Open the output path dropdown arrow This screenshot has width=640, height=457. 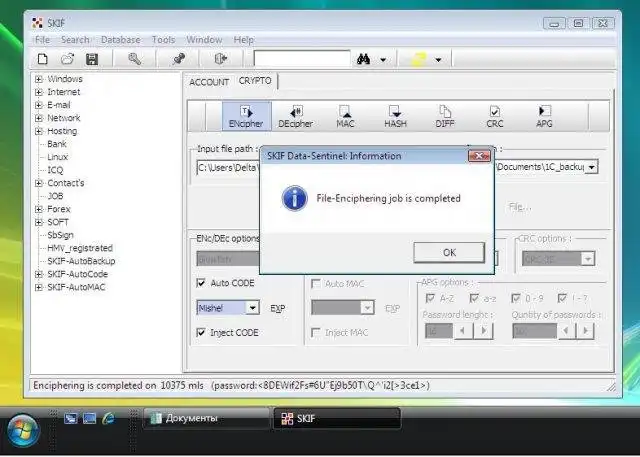(x=591, y=167)
